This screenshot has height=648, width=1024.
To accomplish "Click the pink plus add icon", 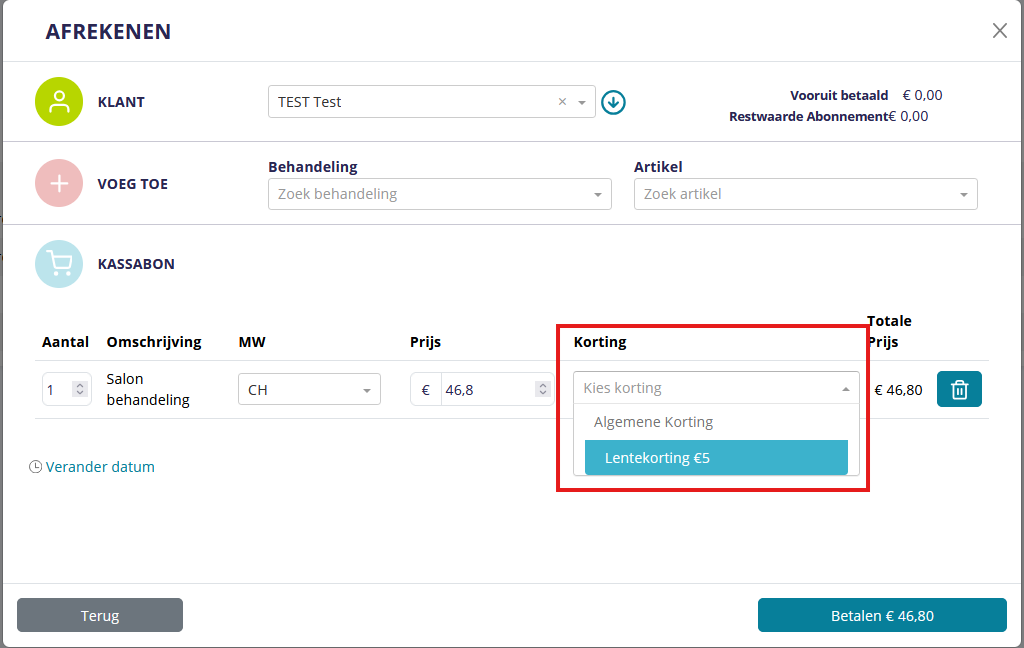I will pos(59,184).
